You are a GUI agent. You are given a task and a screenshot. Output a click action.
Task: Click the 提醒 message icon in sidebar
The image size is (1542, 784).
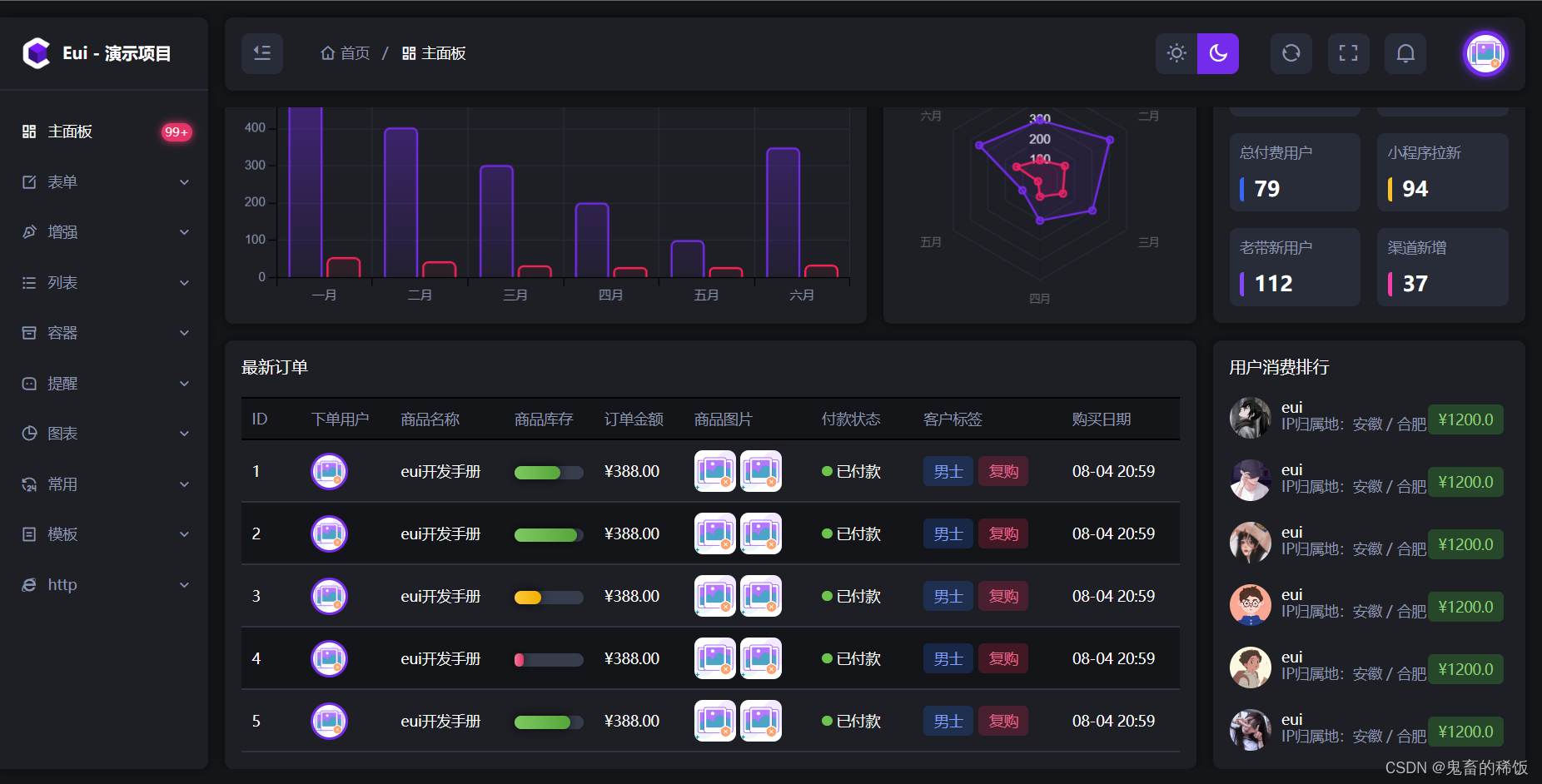click(29, 384)
